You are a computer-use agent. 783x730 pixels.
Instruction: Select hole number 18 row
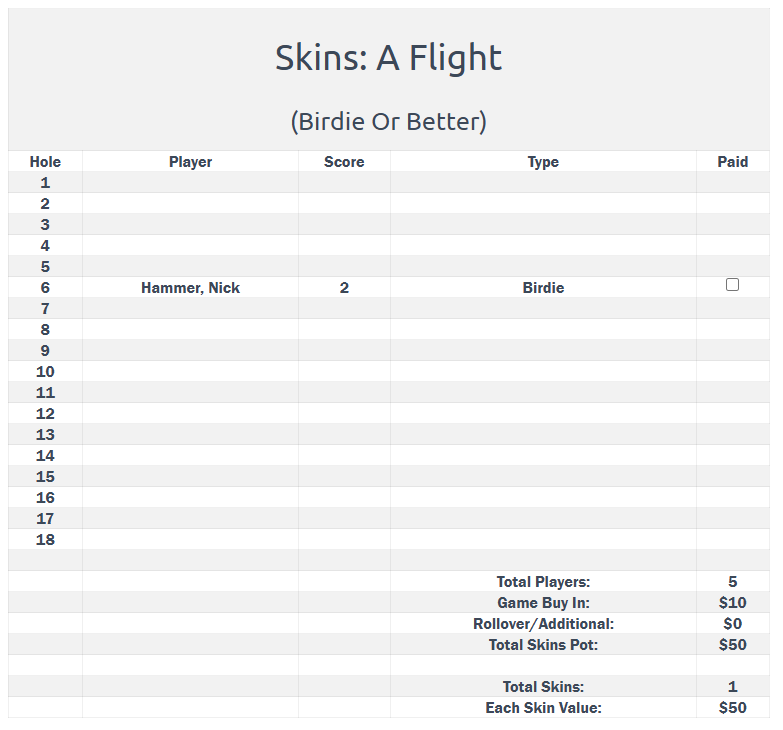click(45, 540)
